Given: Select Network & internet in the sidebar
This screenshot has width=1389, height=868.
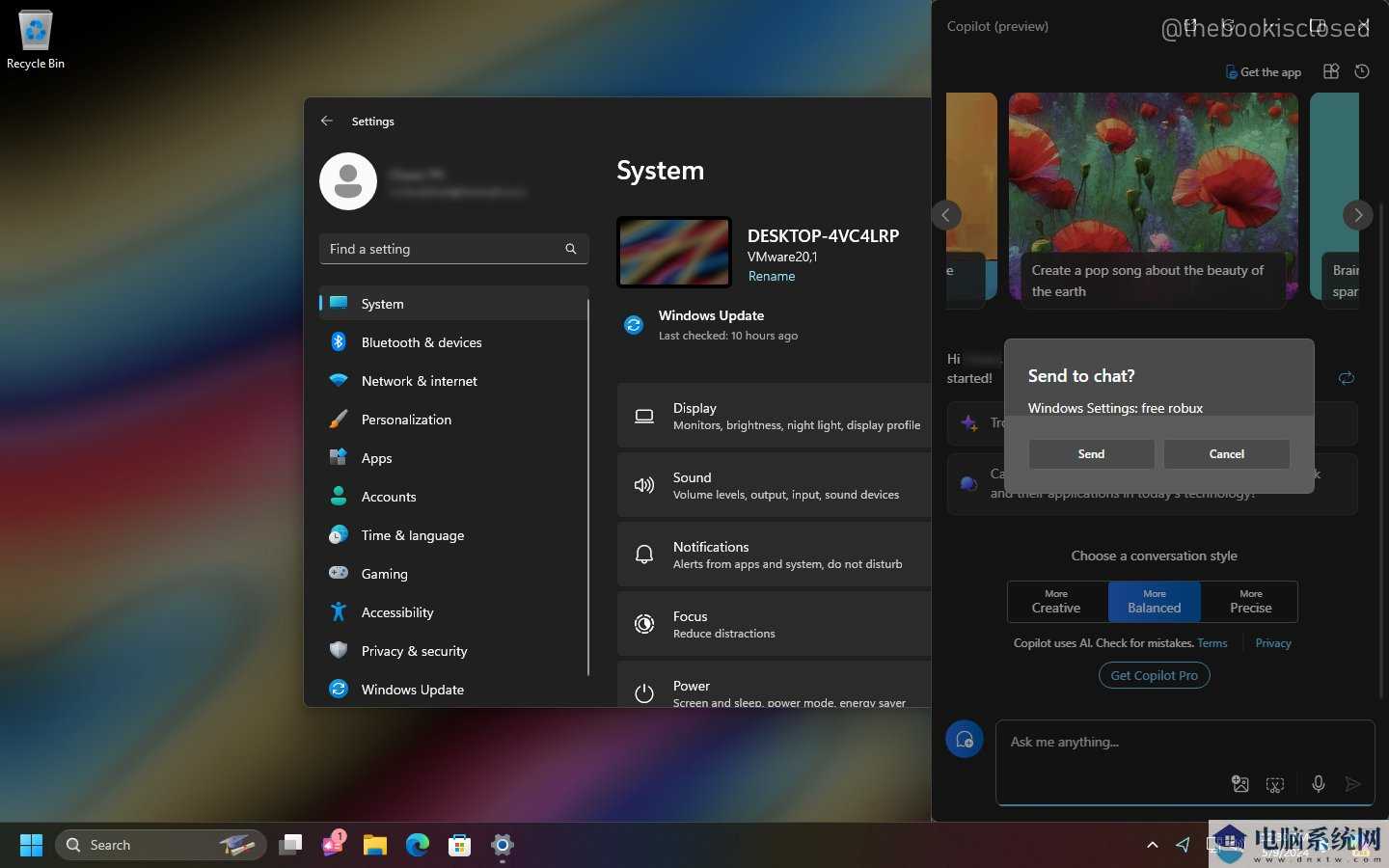Looking at the screenshot, I should click(x=452, y=381).
